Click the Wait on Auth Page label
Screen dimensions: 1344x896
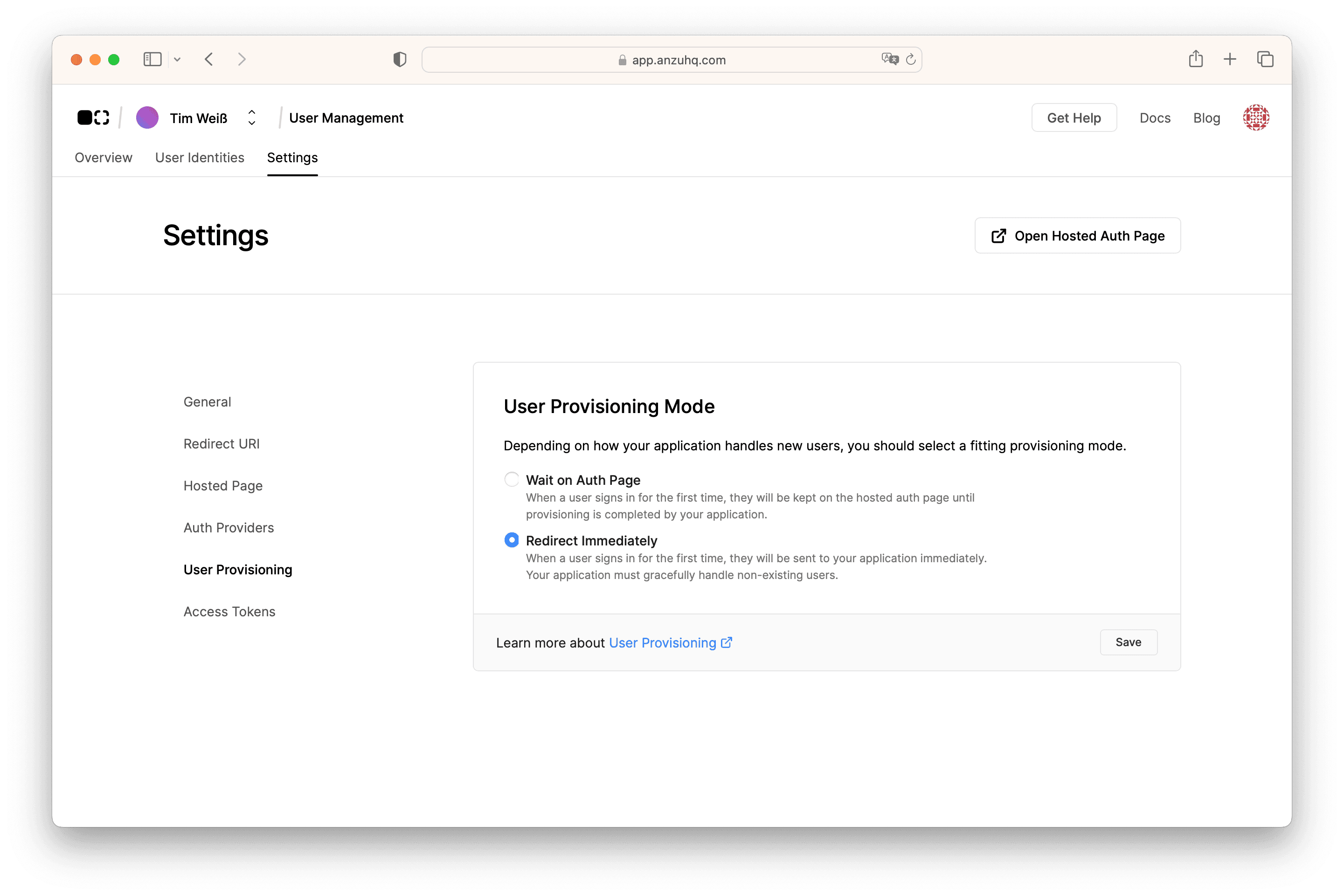coord(582,480)
